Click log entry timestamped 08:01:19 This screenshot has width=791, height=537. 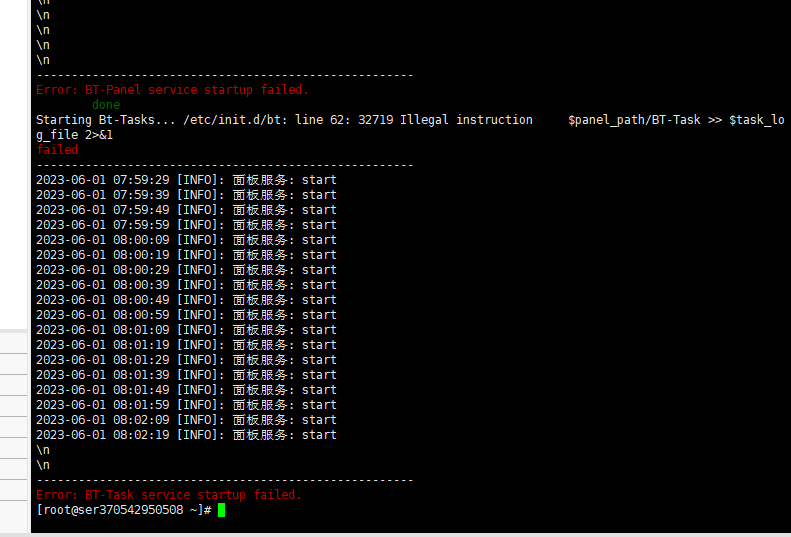[186, 345]
